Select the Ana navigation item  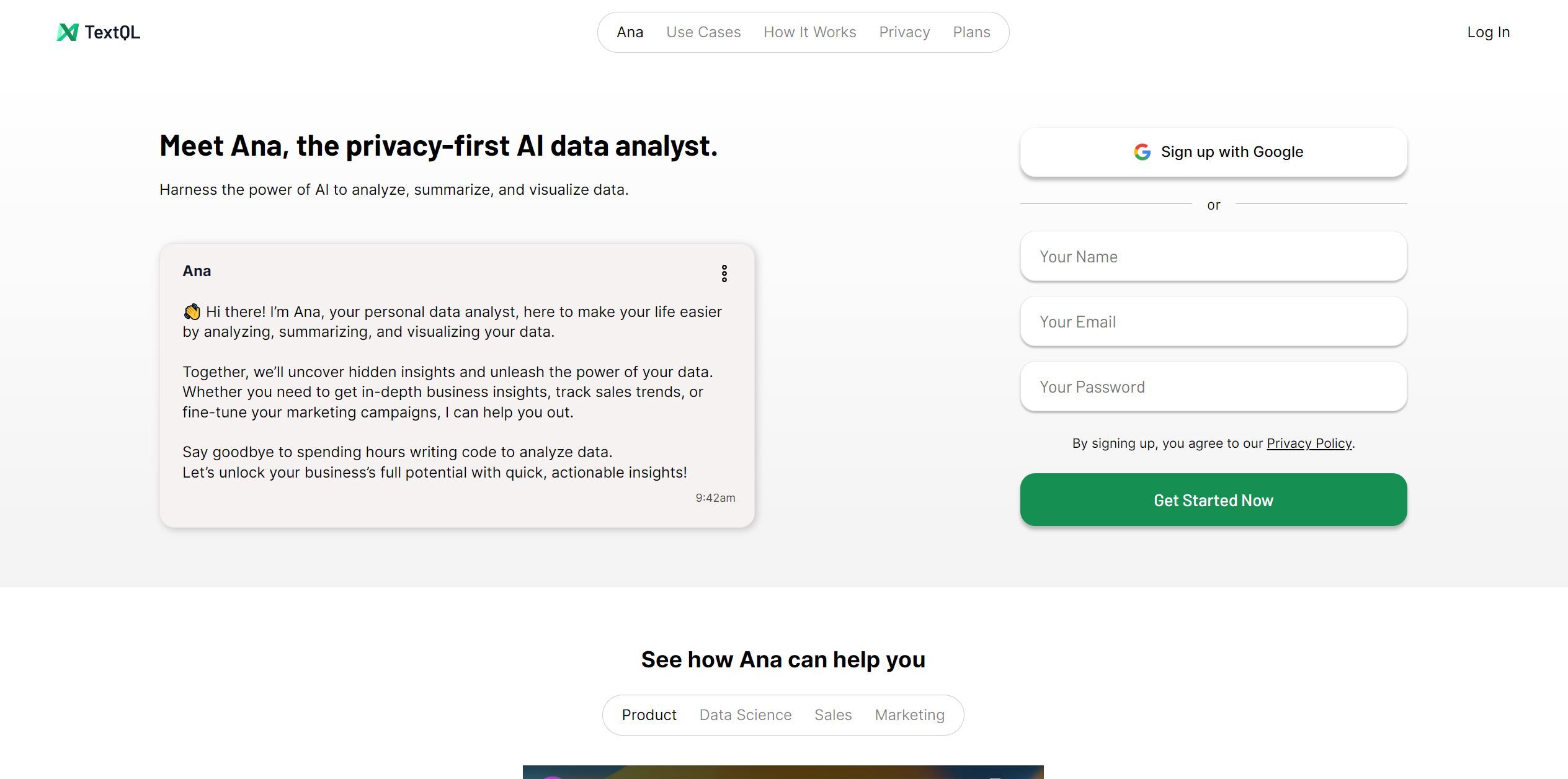point(630,32)
